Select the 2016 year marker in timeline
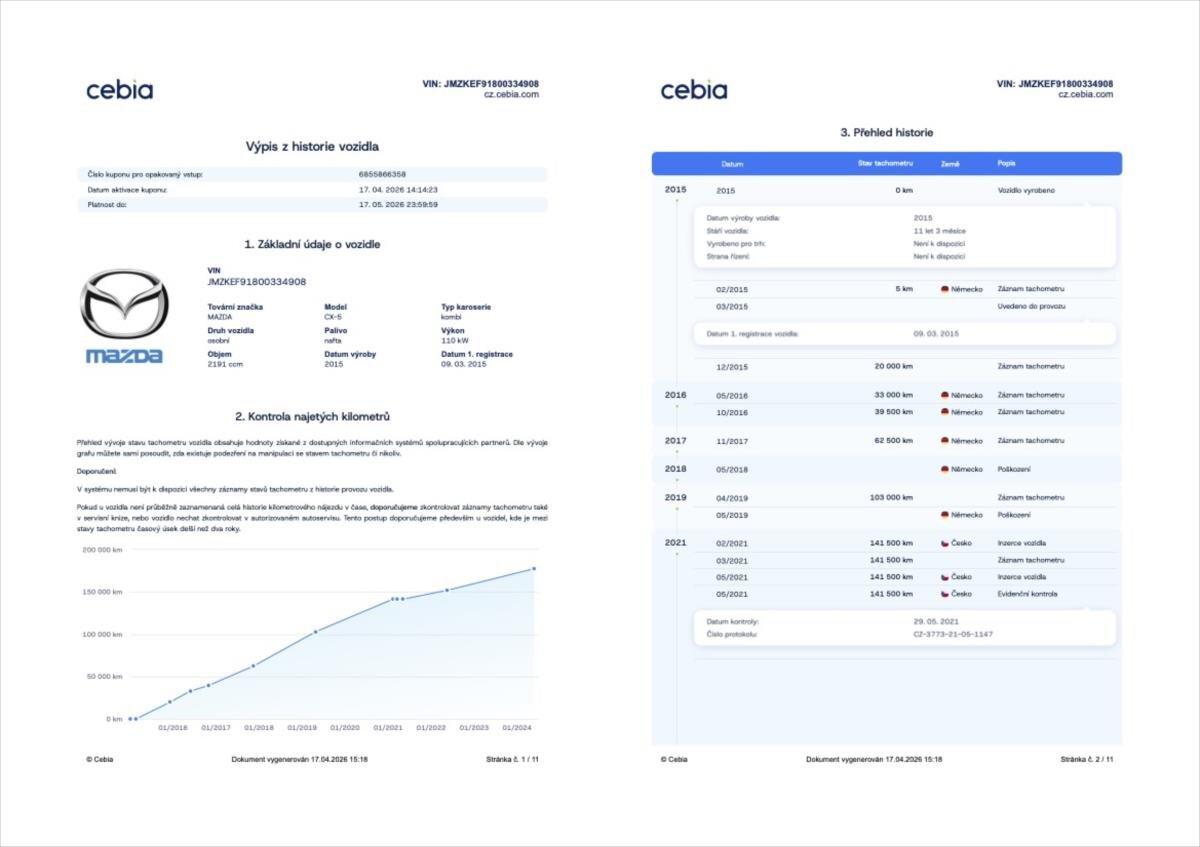This screenshot has height=847, width=1200. tap(676, 395)
